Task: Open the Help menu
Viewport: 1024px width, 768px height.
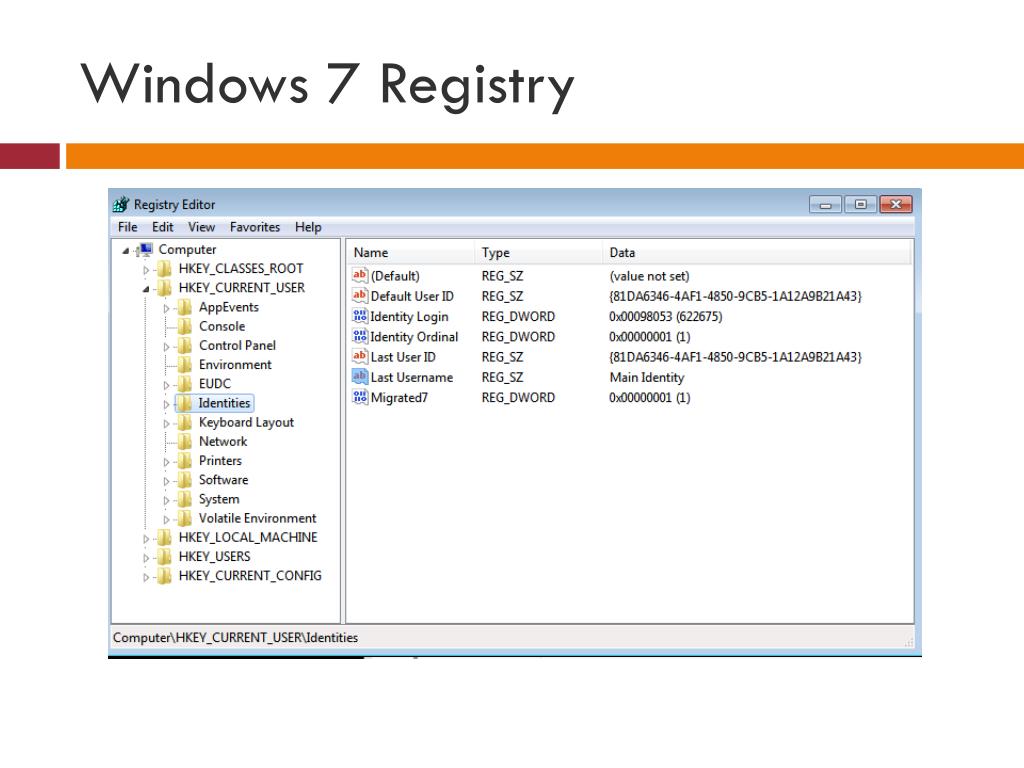Action: [308, 227]
